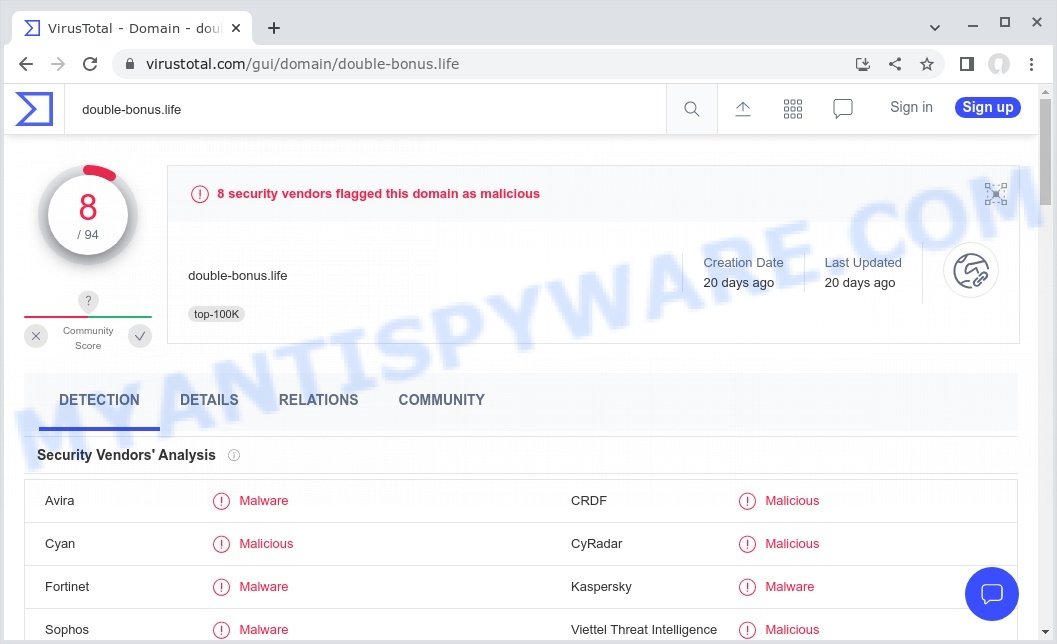This screenshot has width=1057, height=644.
Task: Click the CyRadar vendor name
Action: tap(597, 544)
